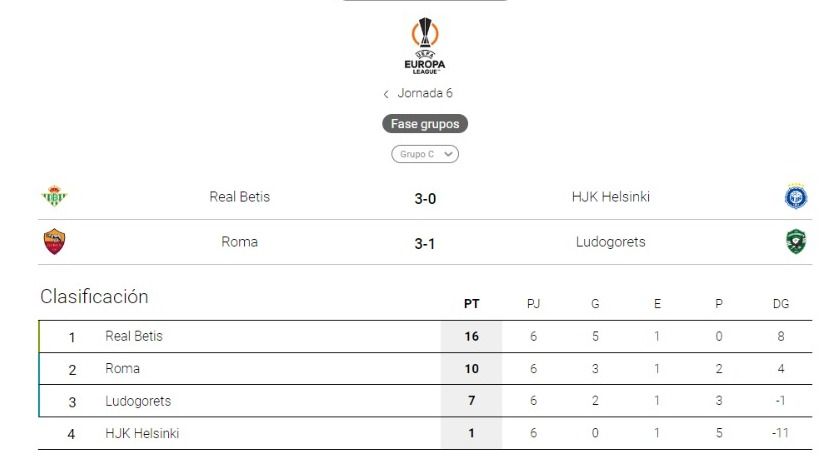Click the Ludogorets club crest
The height and width of the screenshot is (470, 828).
pyautogui.click(x=796, y=241)
